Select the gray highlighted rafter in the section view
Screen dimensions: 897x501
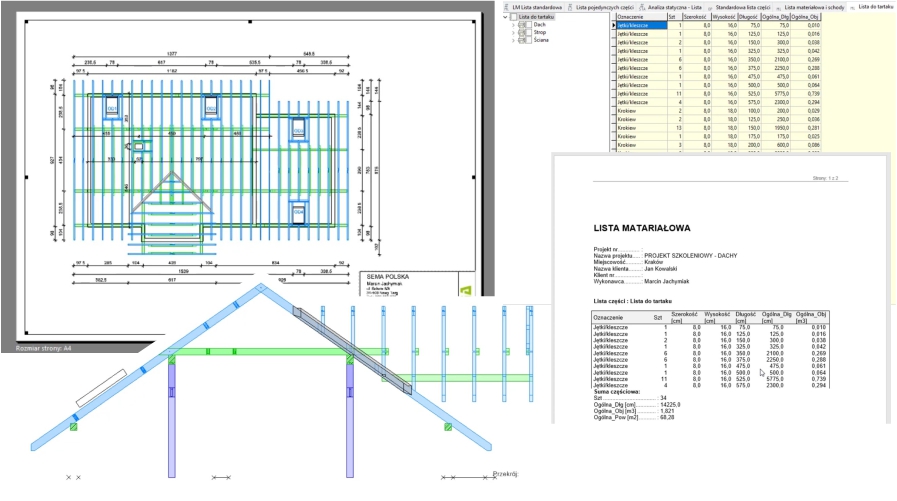352,348
